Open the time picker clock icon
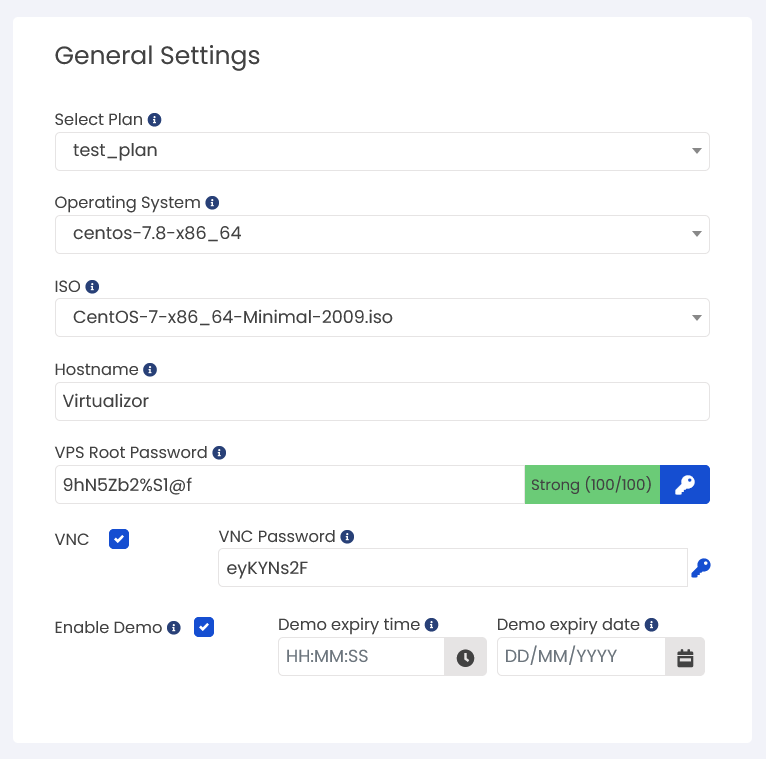The image size is (766, 759). pyautogui.click(x=465, y=657)
